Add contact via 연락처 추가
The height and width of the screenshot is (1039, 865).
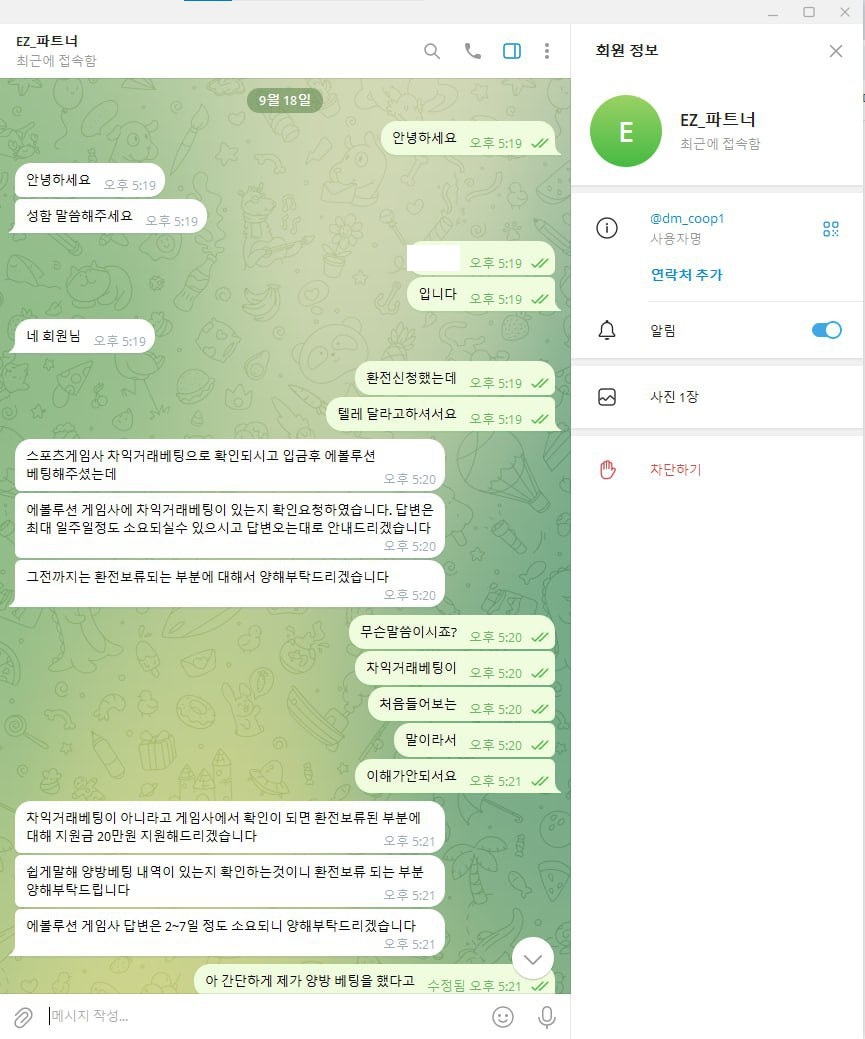686,274
